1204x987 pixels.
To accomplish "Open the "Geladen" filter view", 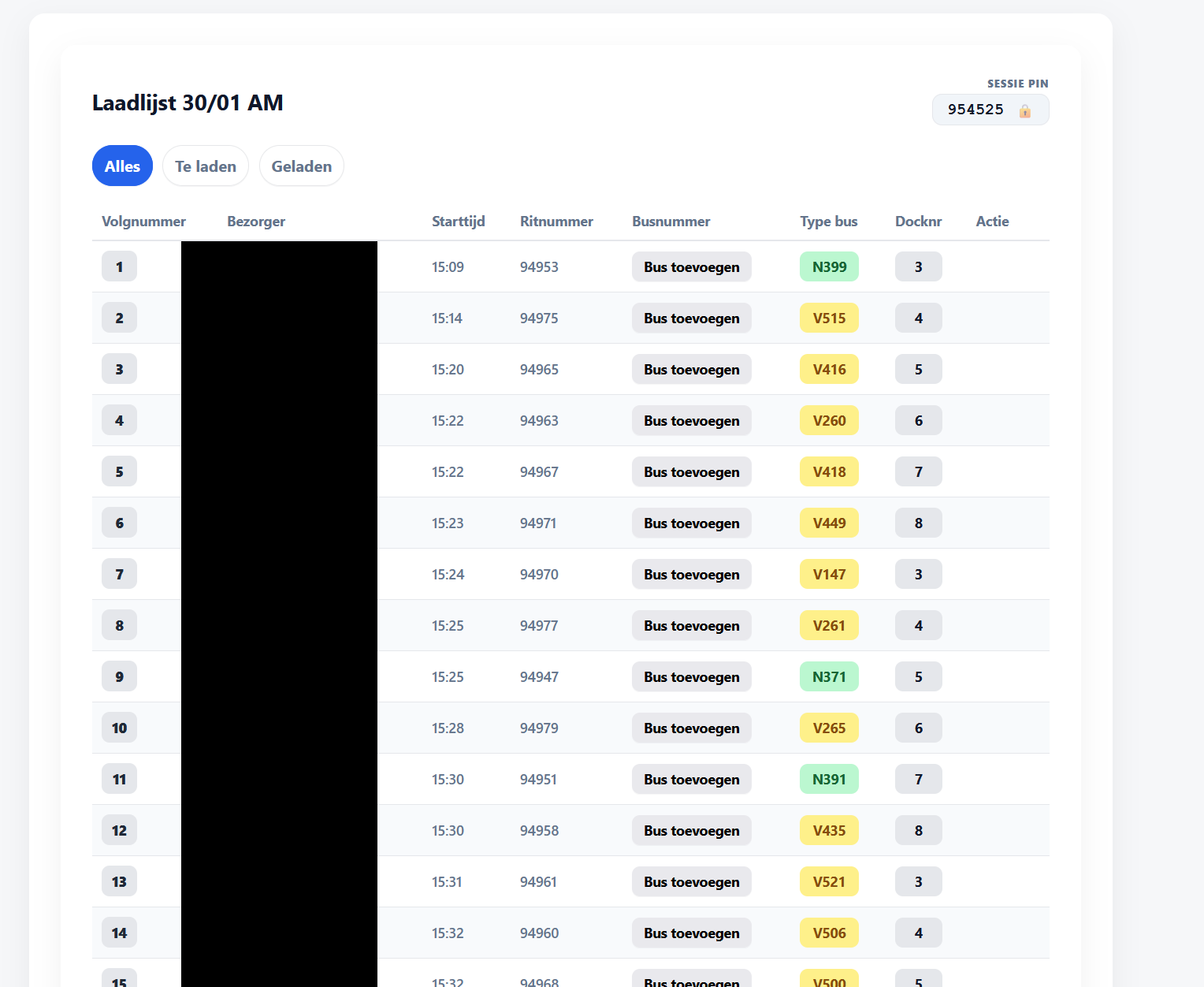I will pos(301,166).
